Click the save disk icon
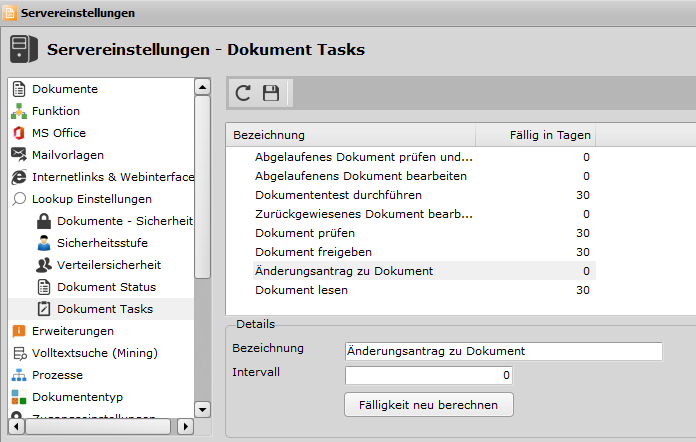This screenshot has width=696, height=442. (x=271, y=93)
